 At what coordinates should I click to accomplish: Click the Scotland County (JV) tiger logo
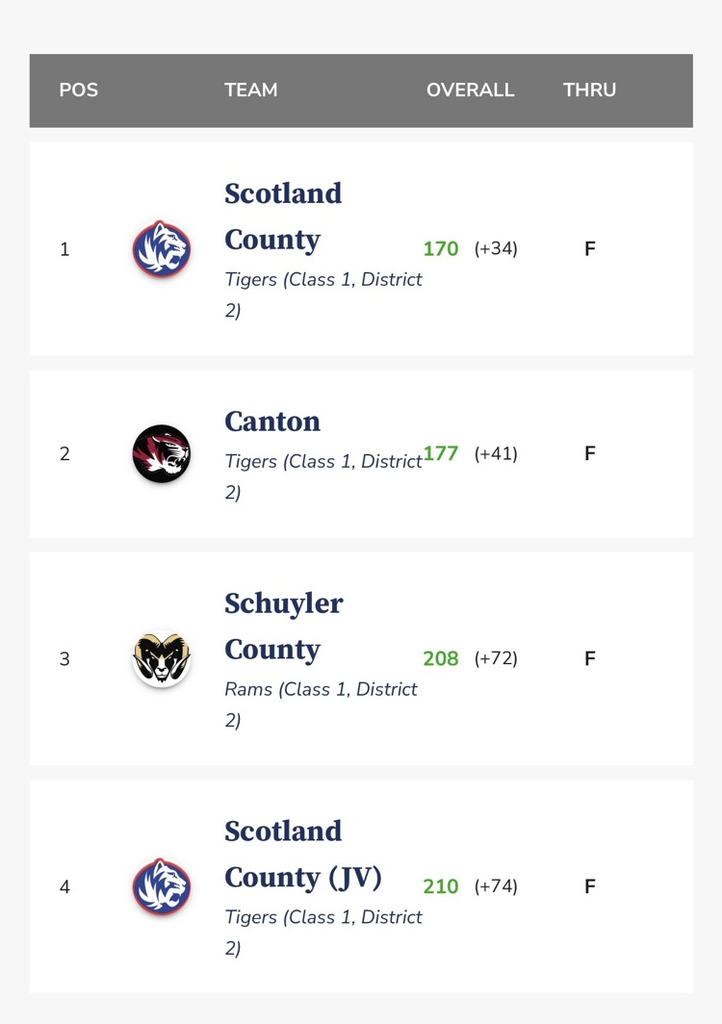161,886
